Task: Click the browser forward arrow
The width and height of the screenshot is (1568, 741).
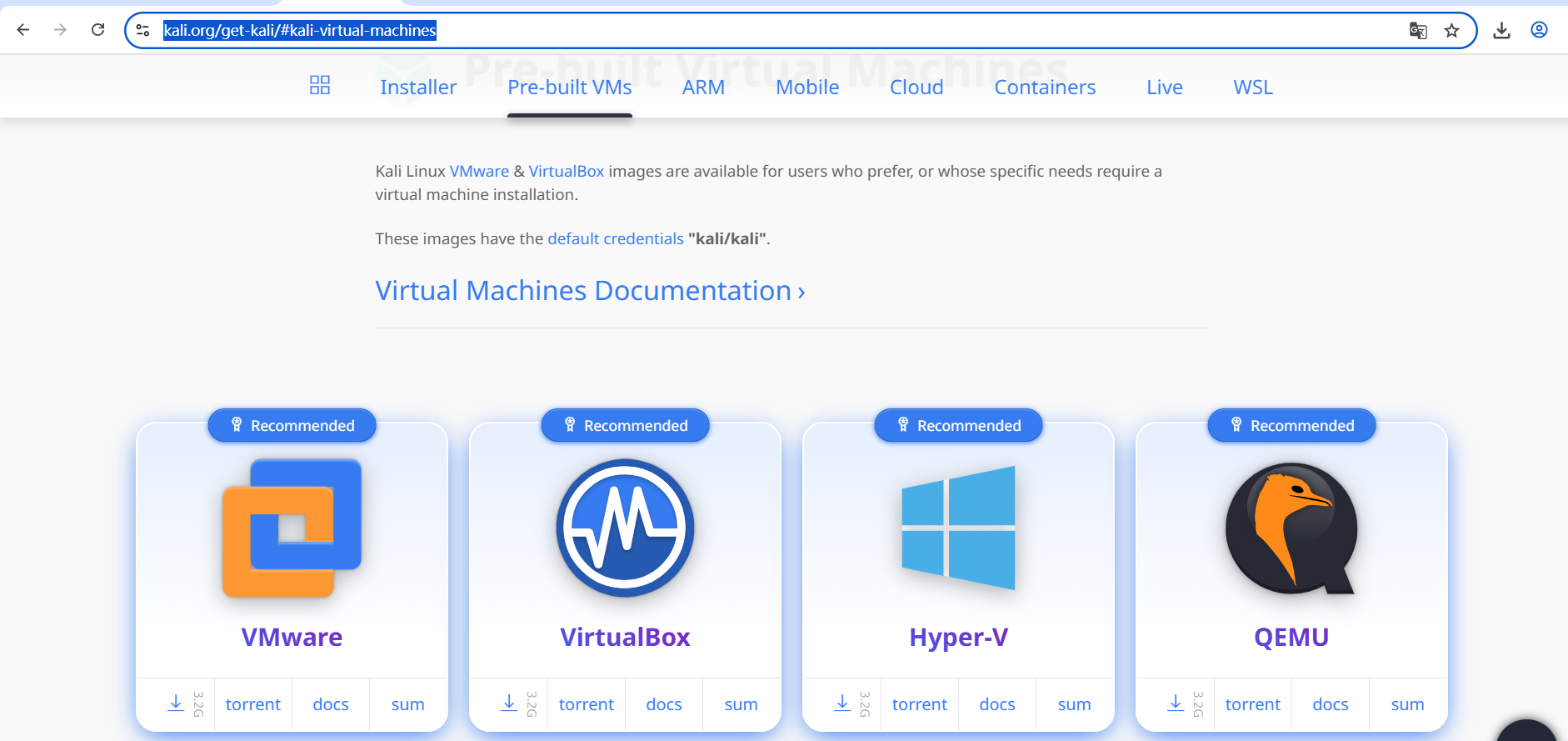Action: coord(60,30)
